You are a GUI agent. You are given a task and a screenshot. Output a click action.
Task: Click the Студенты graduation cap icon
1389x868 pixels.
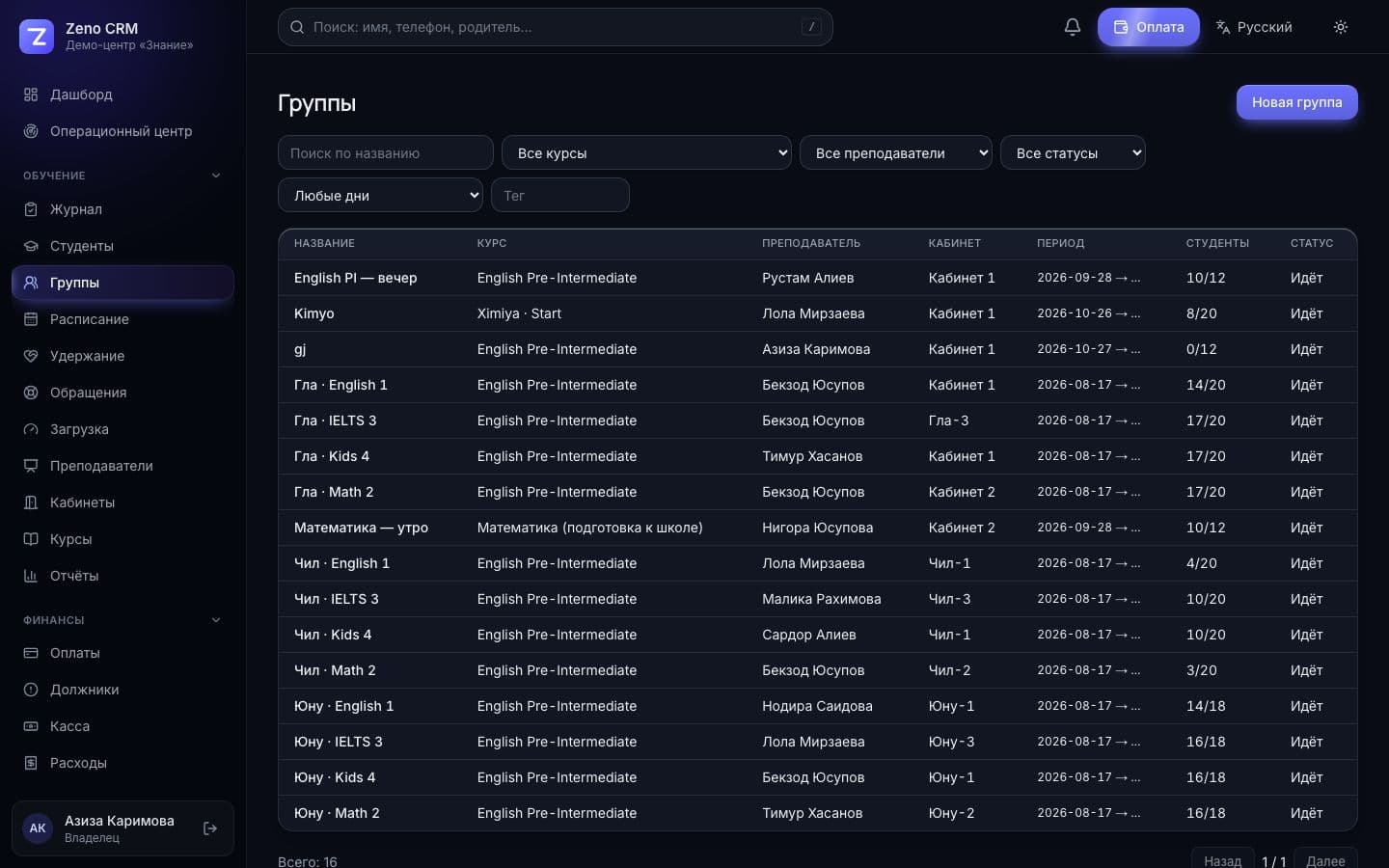pos(31,246)
